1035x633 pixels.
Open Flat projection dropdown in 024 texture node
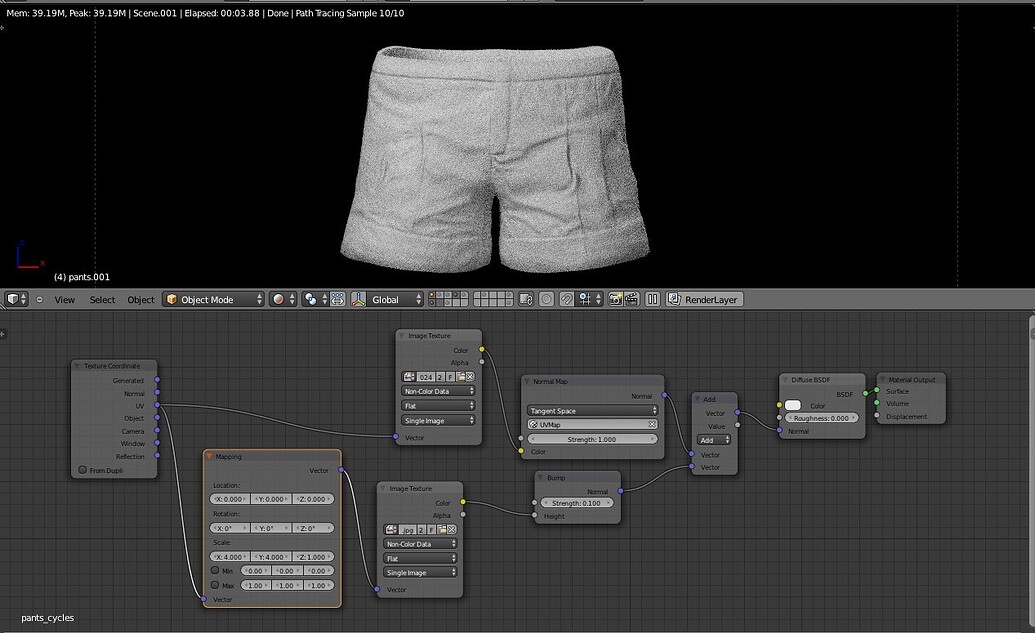[438, 406]
